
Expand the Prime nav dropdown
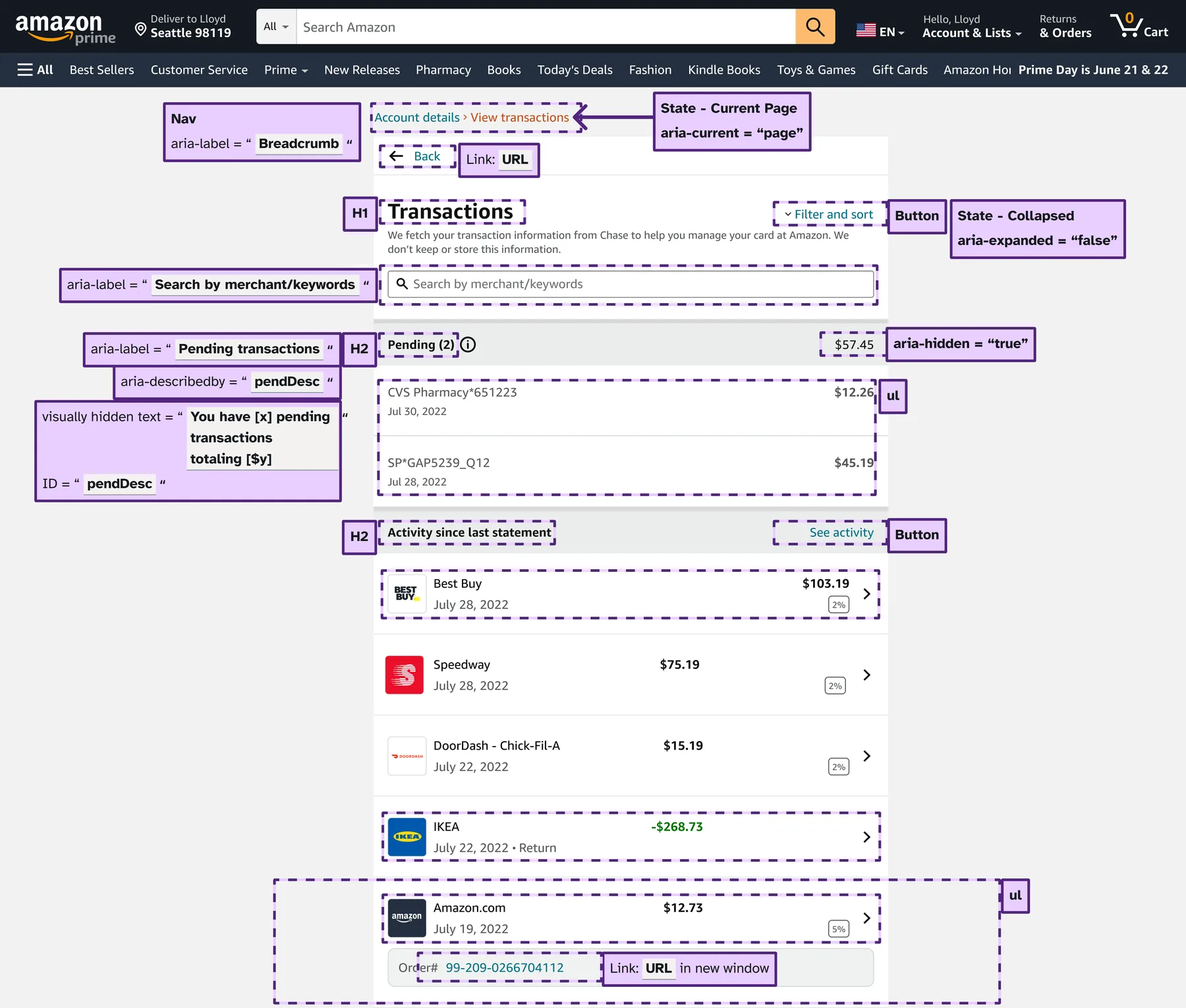286,70
